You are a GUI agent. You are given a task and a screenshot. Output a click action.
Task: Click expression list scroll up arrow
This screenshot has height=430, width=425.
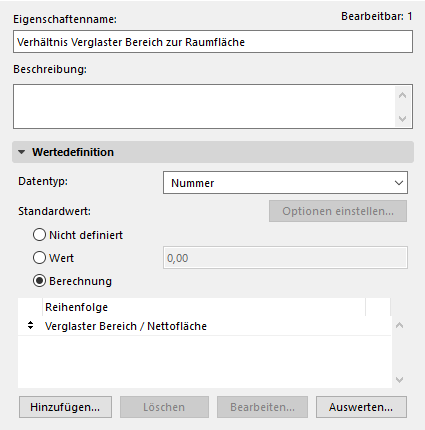tap(399, 325)
